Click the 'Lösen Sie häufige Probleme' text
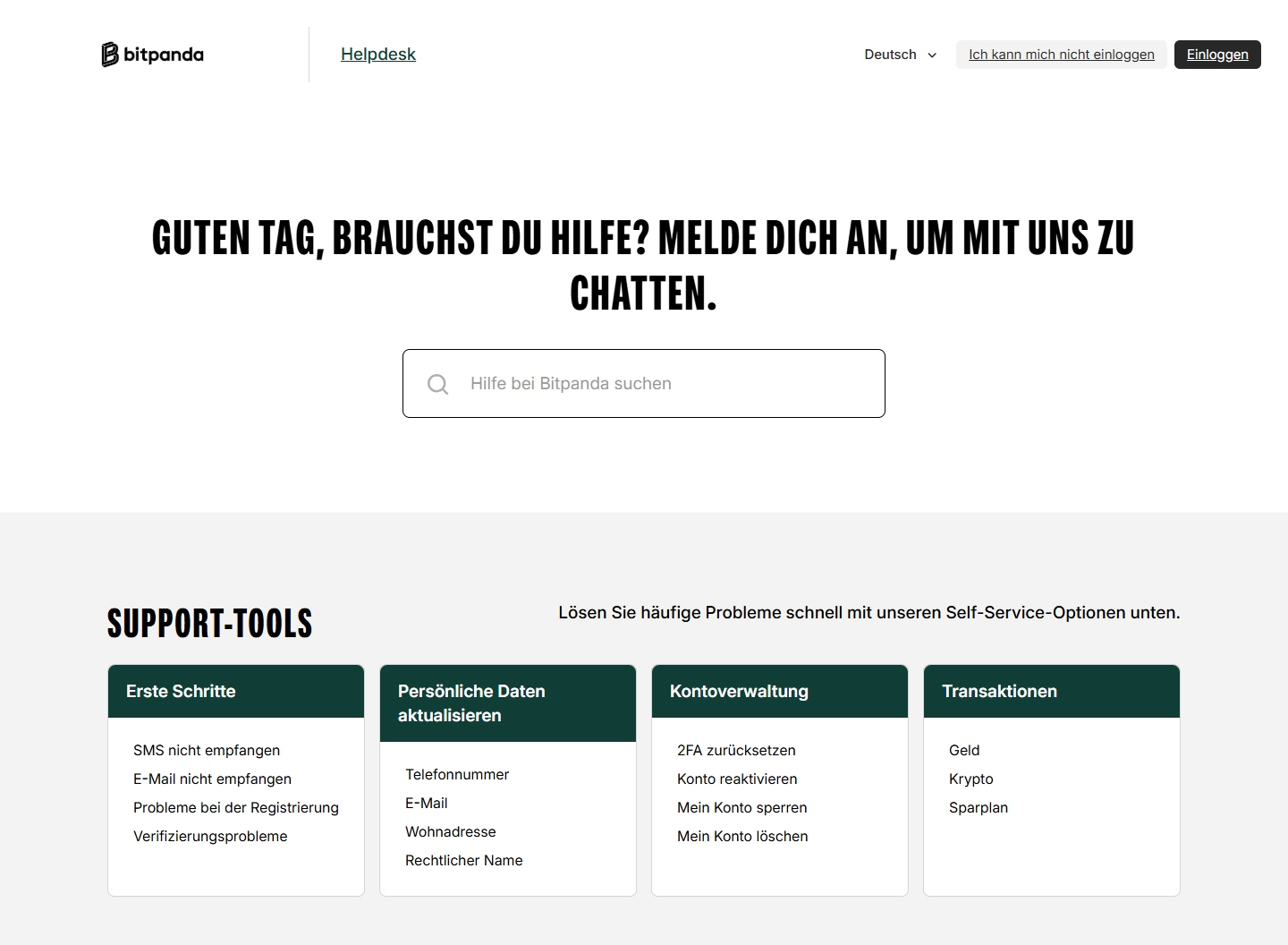Viewport: 1288px width, 945px height. click(869, 612)
